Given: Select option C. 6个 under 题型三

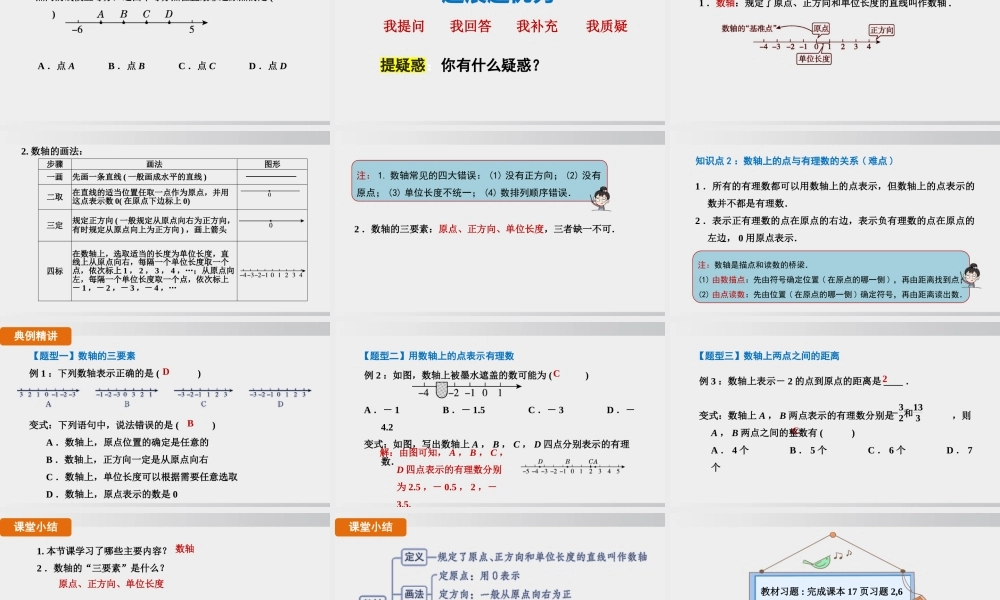Looking at the screenshot, I should 886,450.
